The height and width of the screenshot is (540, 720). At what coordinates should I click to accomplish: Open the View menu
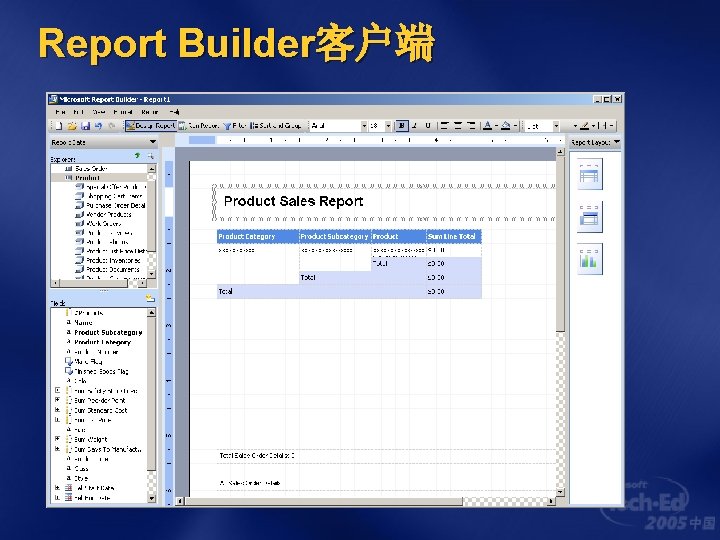[99, 112]
